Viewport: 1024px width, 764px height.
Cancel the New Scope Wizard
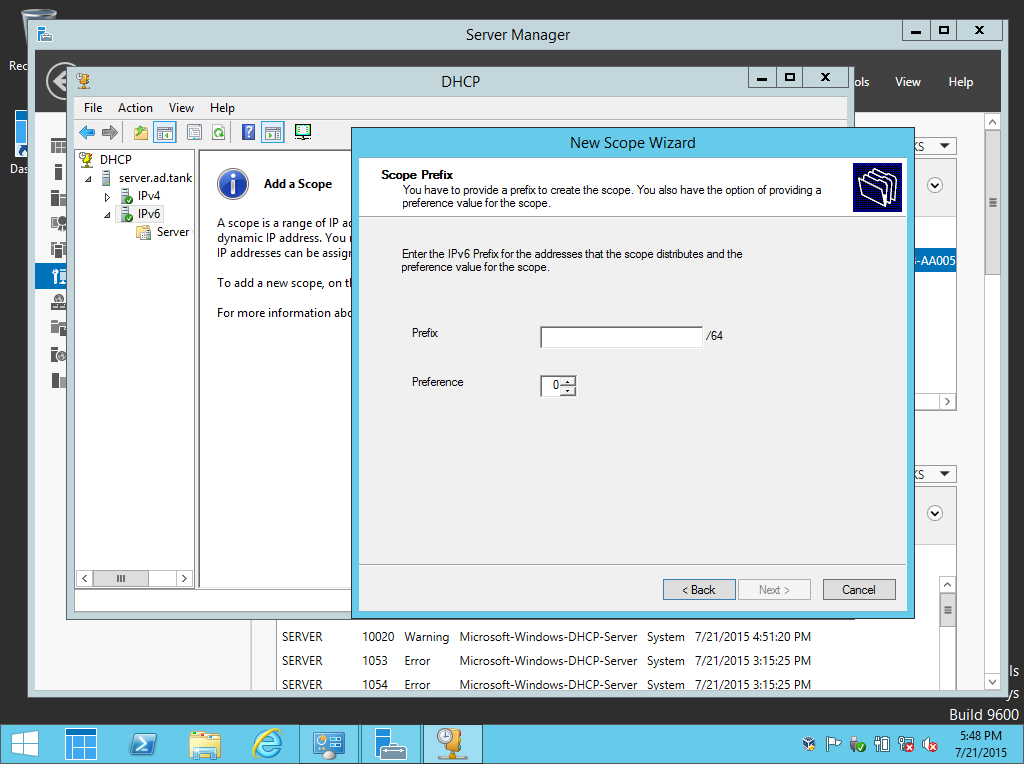(x=858, y=589)
